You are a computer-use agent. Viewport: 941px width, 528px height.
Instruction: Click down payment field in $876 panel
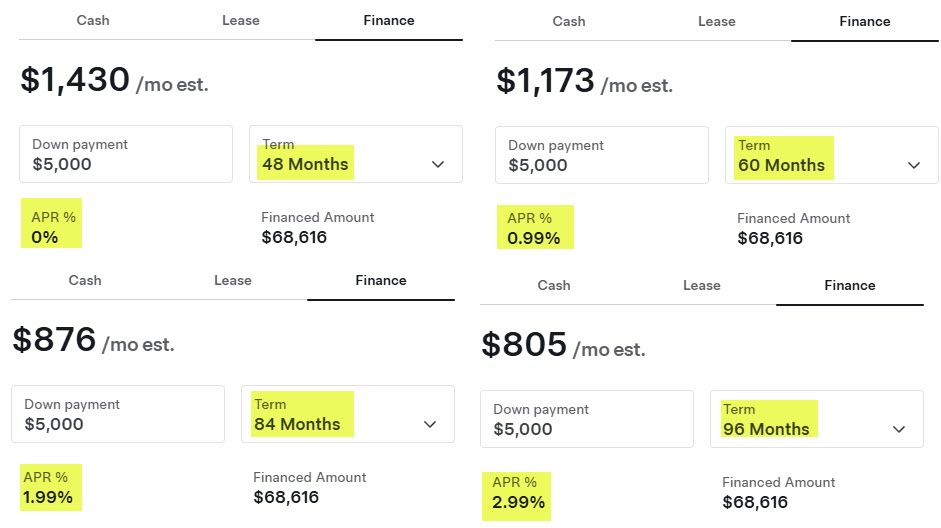click(x=118, y=414)
